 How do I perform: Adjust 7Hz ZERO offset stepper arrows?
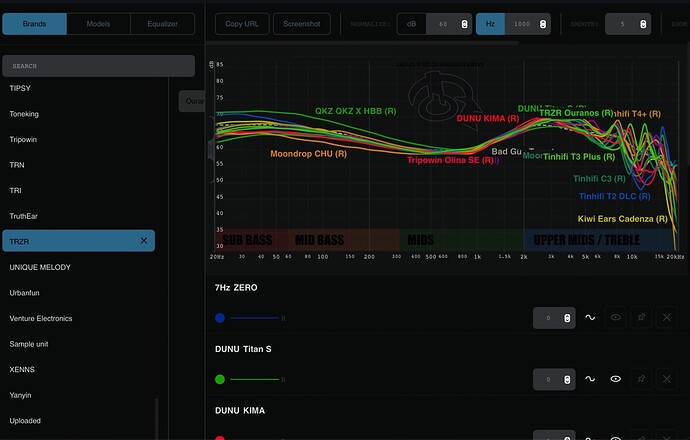[x=567, y=318]
